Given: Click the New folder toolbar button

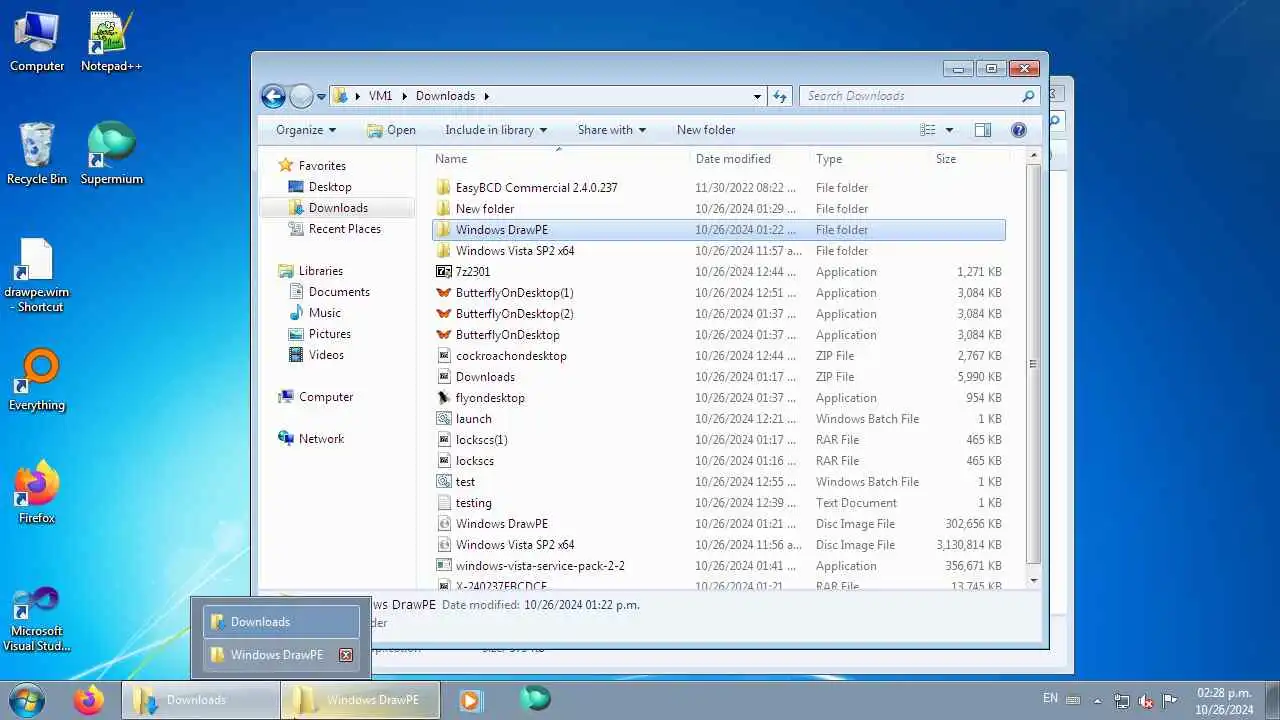Looking at the screenshot, I should click(x=706, y=130).
